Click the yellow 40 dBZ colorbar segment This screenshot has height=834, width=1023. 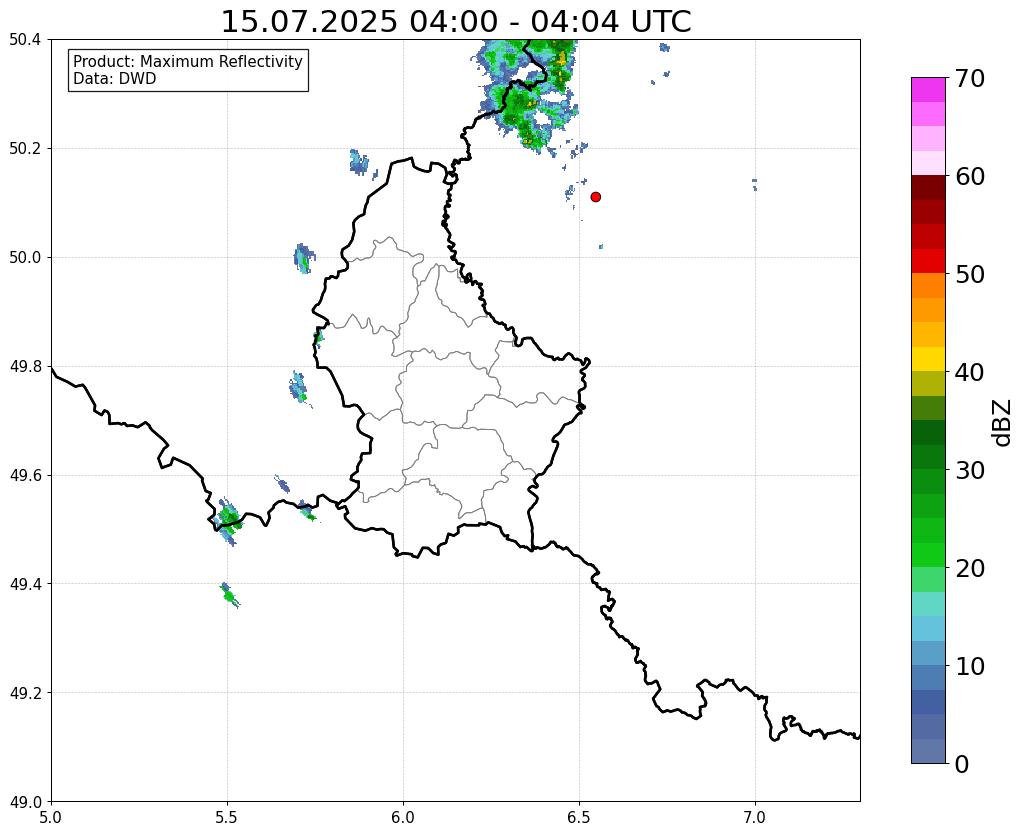click(x=928, y=359)
